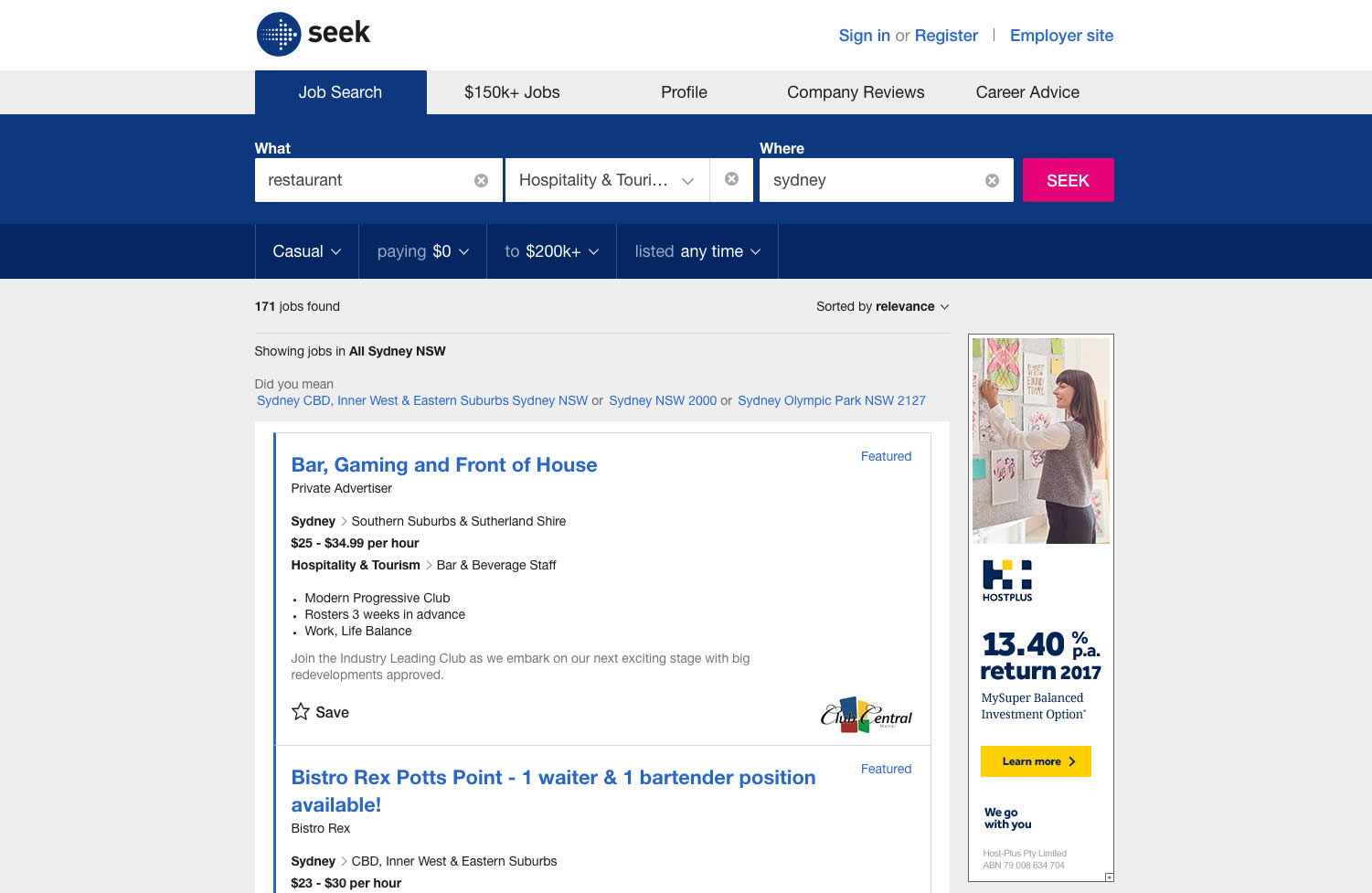Open the 'Bar, Gaming and Front of House' job
Screen dimensions: 1372x893
click(x=444, y=464)
